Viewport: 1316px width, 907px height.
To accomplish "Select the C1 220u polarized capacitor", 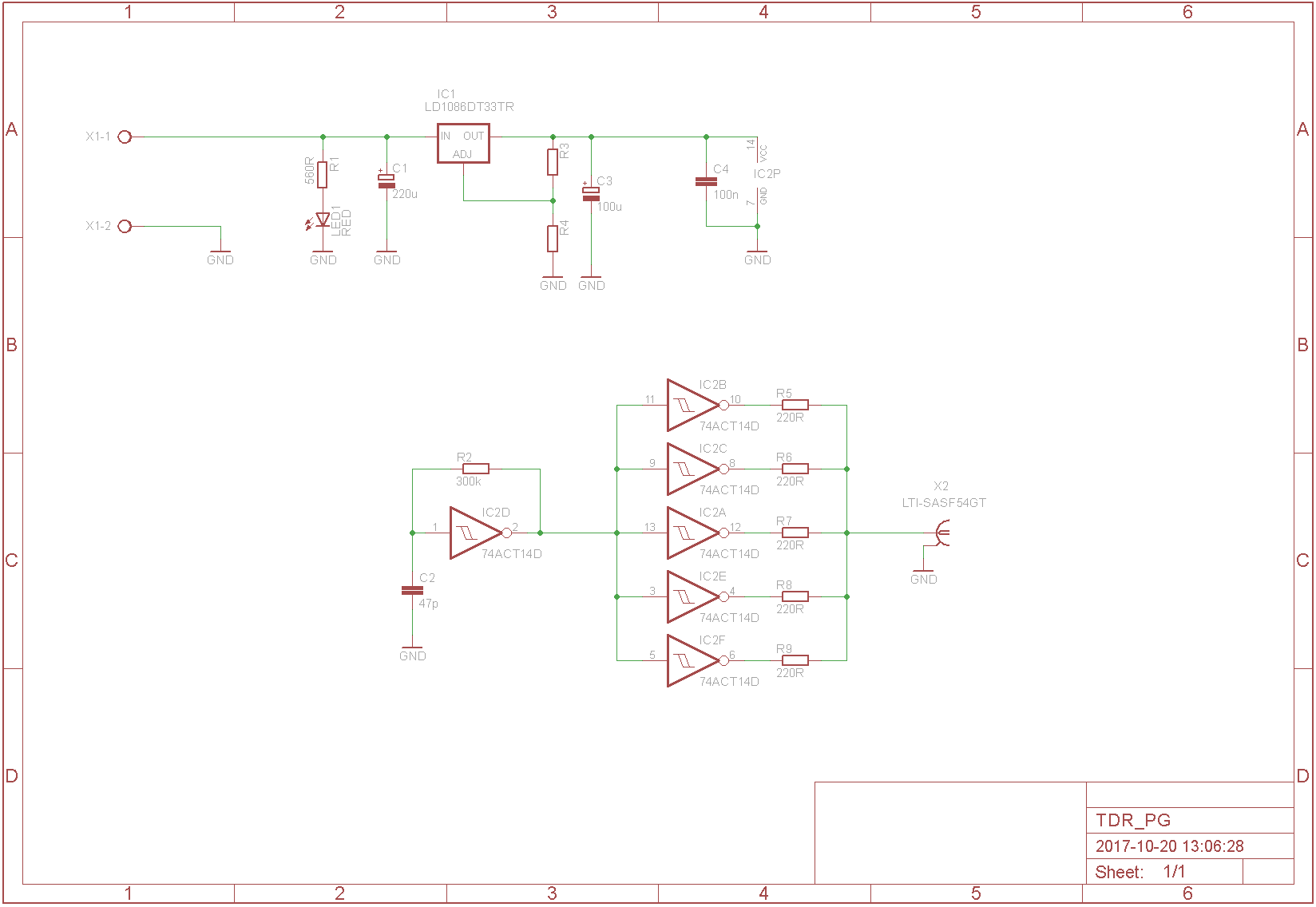I will click(x=386, y=182).
